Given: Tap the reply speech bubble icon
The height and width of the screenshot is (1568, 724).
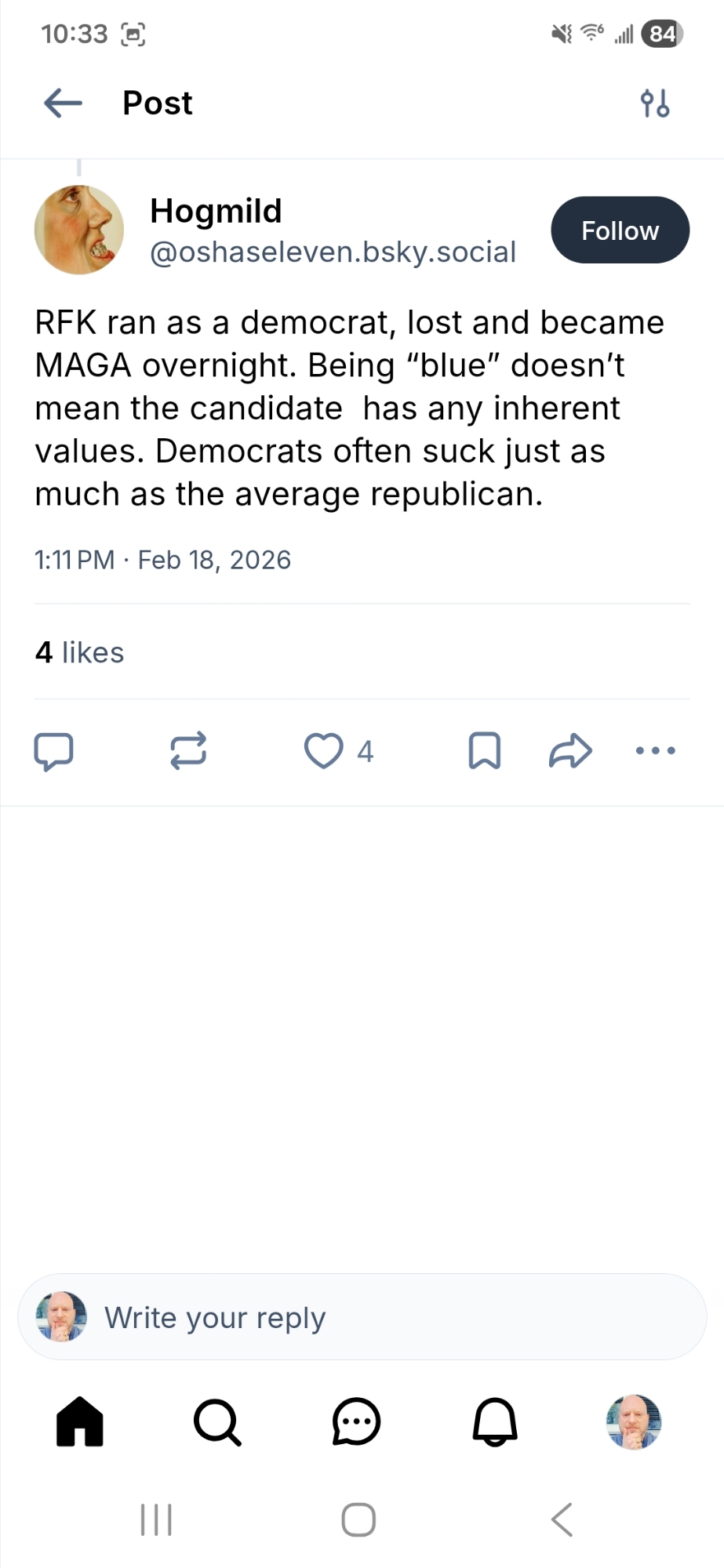Looking at the screenshot, I should pyautogui.click(x=53, y=751).
